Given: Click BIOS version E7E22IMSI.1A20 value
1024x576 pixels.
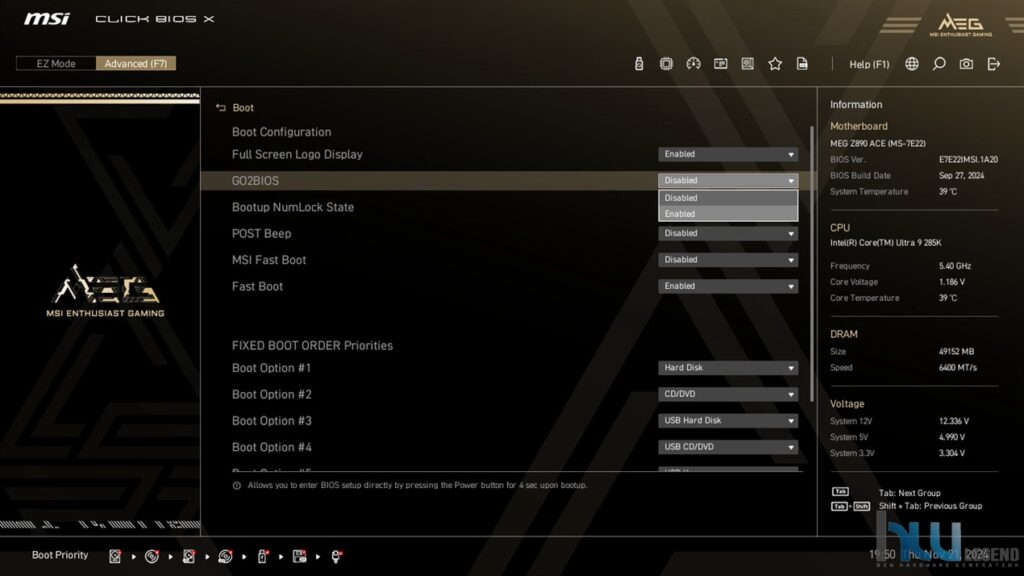Looking at the screenshot, I should (968, 159).
